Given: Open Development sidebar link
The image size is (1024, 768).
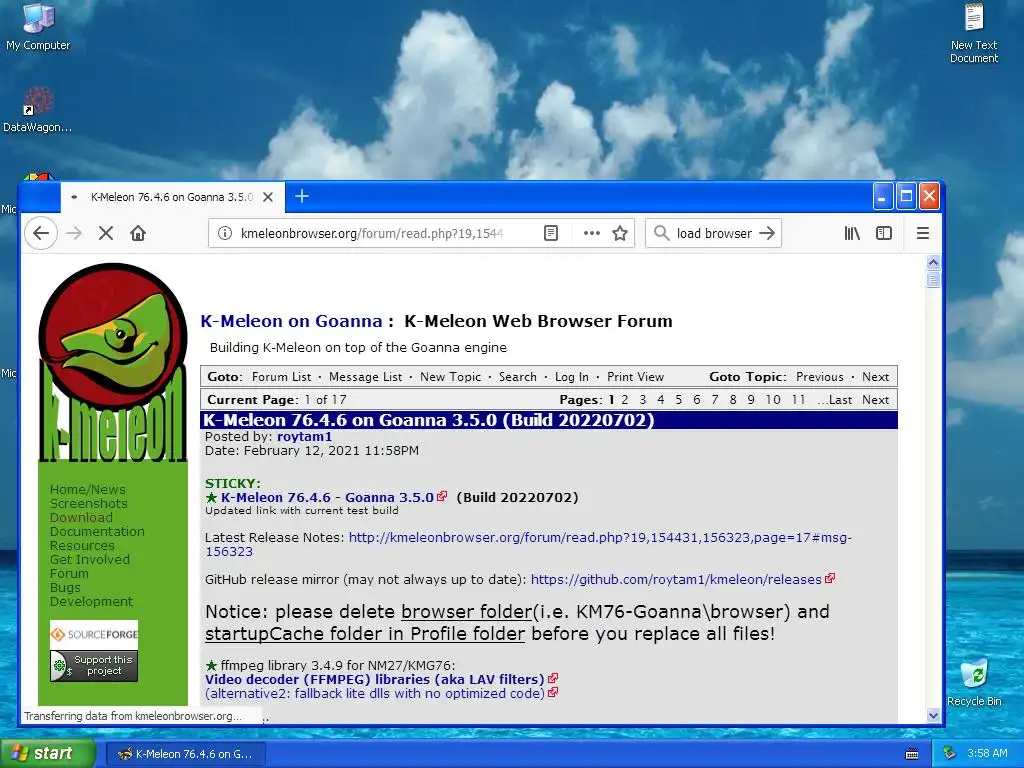Looking at the screenshot, I should (x=91, y=601).
